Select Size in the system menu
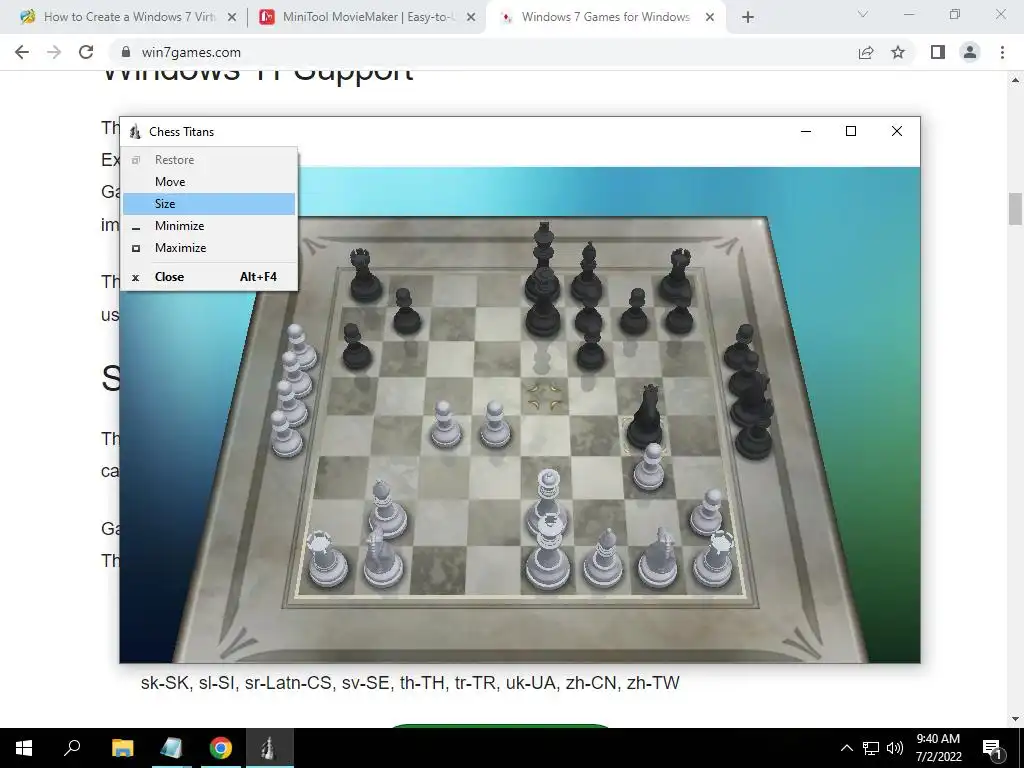Viewport: 1024px width, 768px height. pyautogui.click(x=209, y=204)
